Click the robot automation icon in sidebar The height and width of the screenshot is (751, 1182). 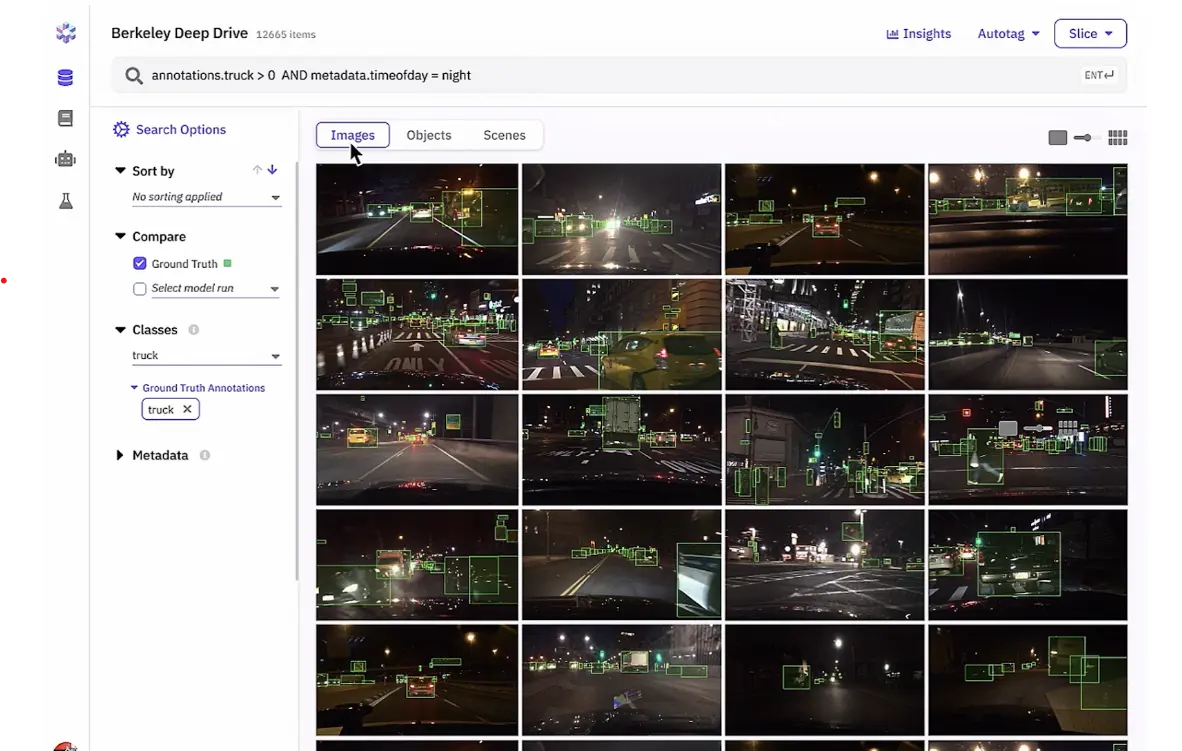(x=64, y=158)
